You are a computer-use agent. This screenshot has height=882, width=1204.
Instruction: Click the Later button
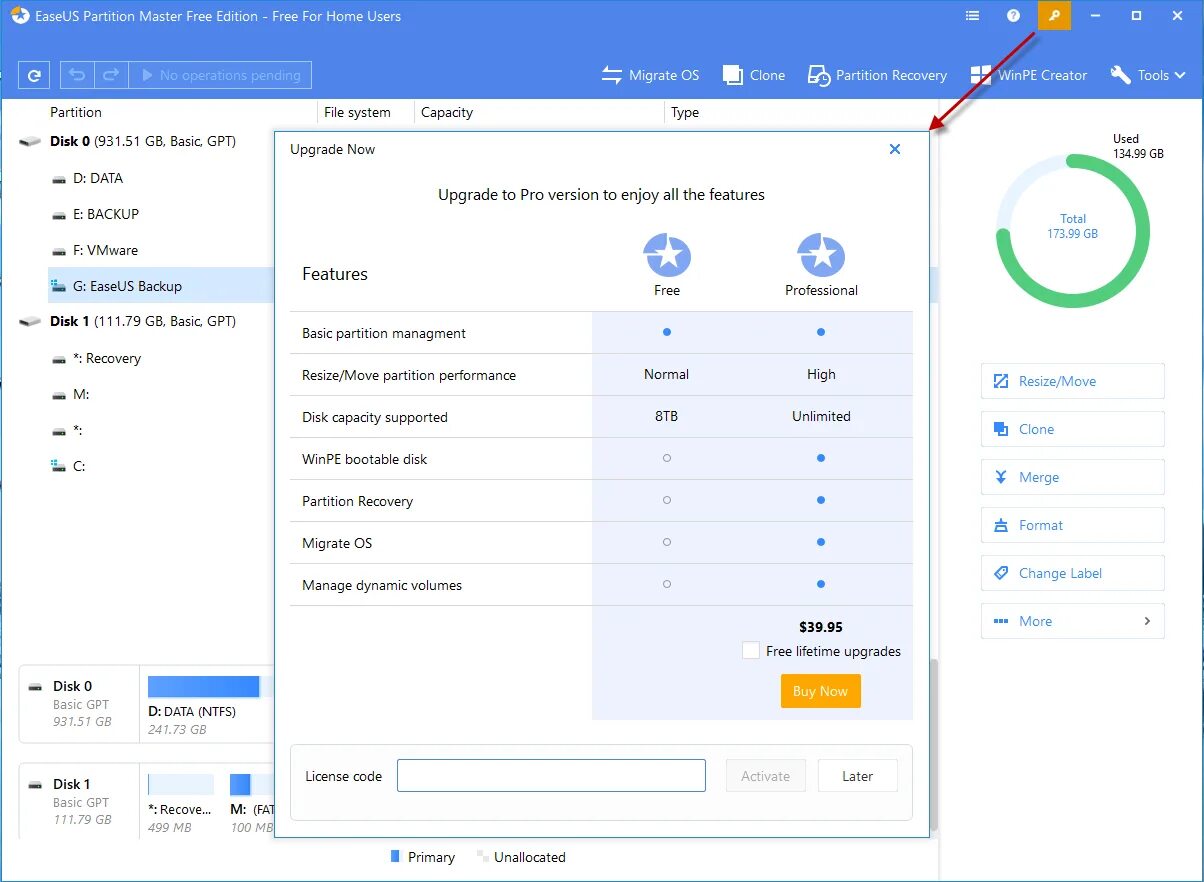(x=858, y=776)
